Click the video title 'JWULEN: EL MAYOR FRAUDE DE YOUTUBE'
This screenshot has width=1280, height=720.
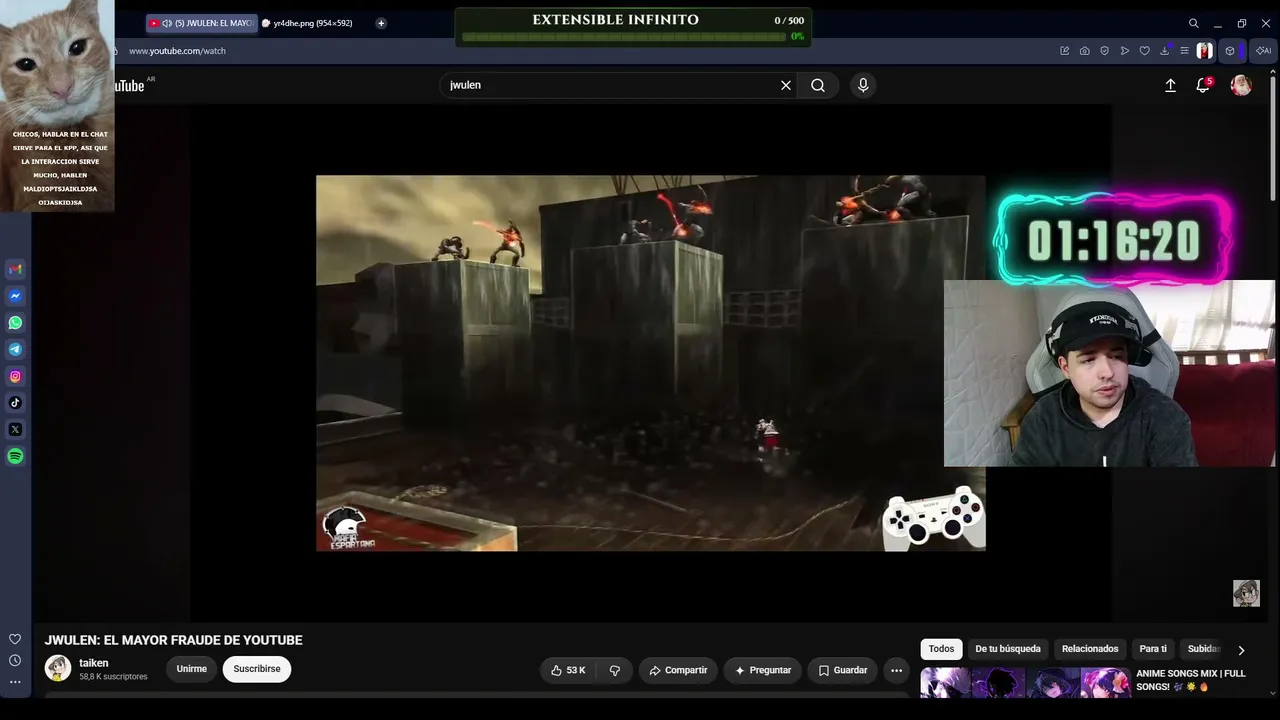click(x=173, y=640)
